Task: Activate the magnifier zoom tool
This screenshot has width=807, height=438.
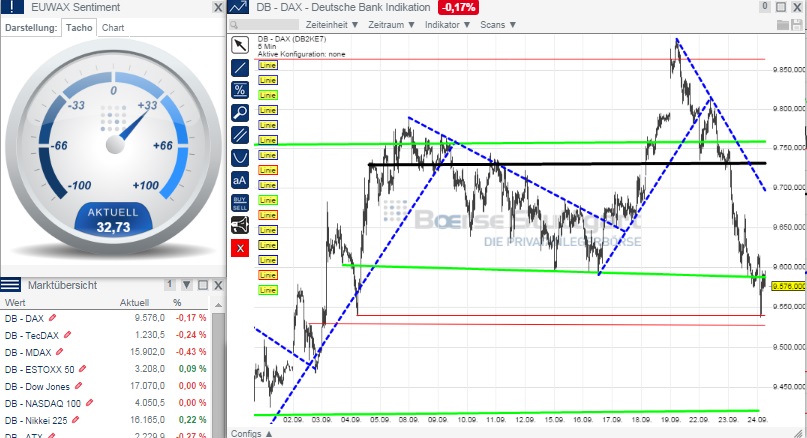Action: click(240, 113)
